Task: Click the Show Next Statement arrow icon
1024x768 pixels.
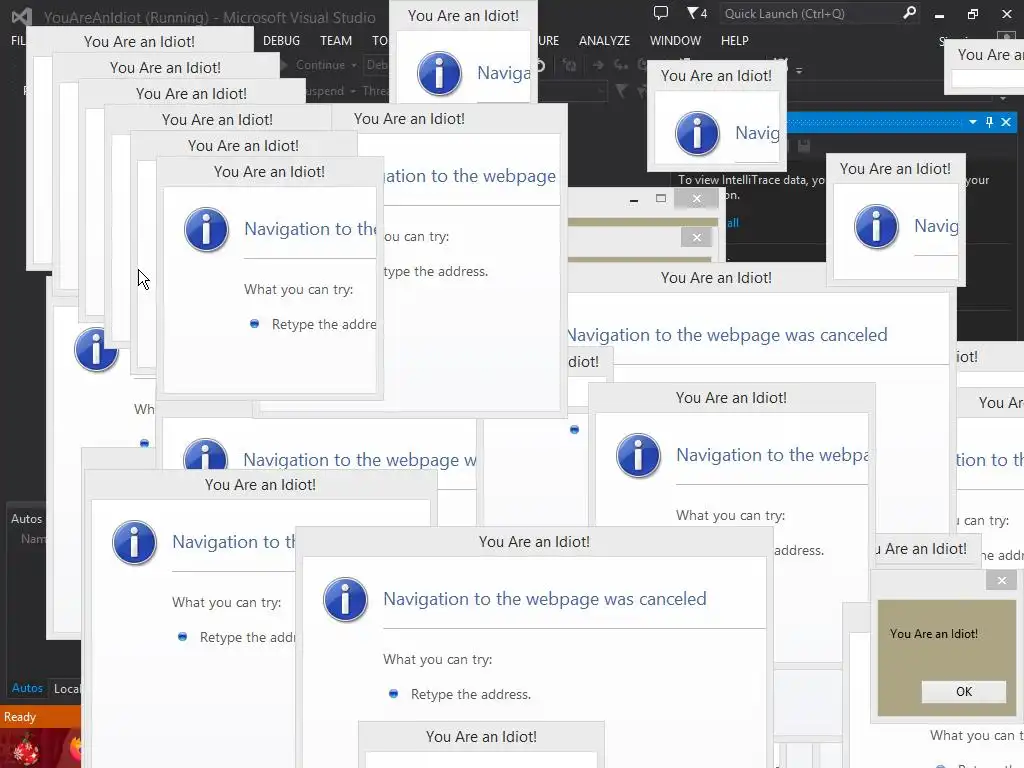Action: 598,65
